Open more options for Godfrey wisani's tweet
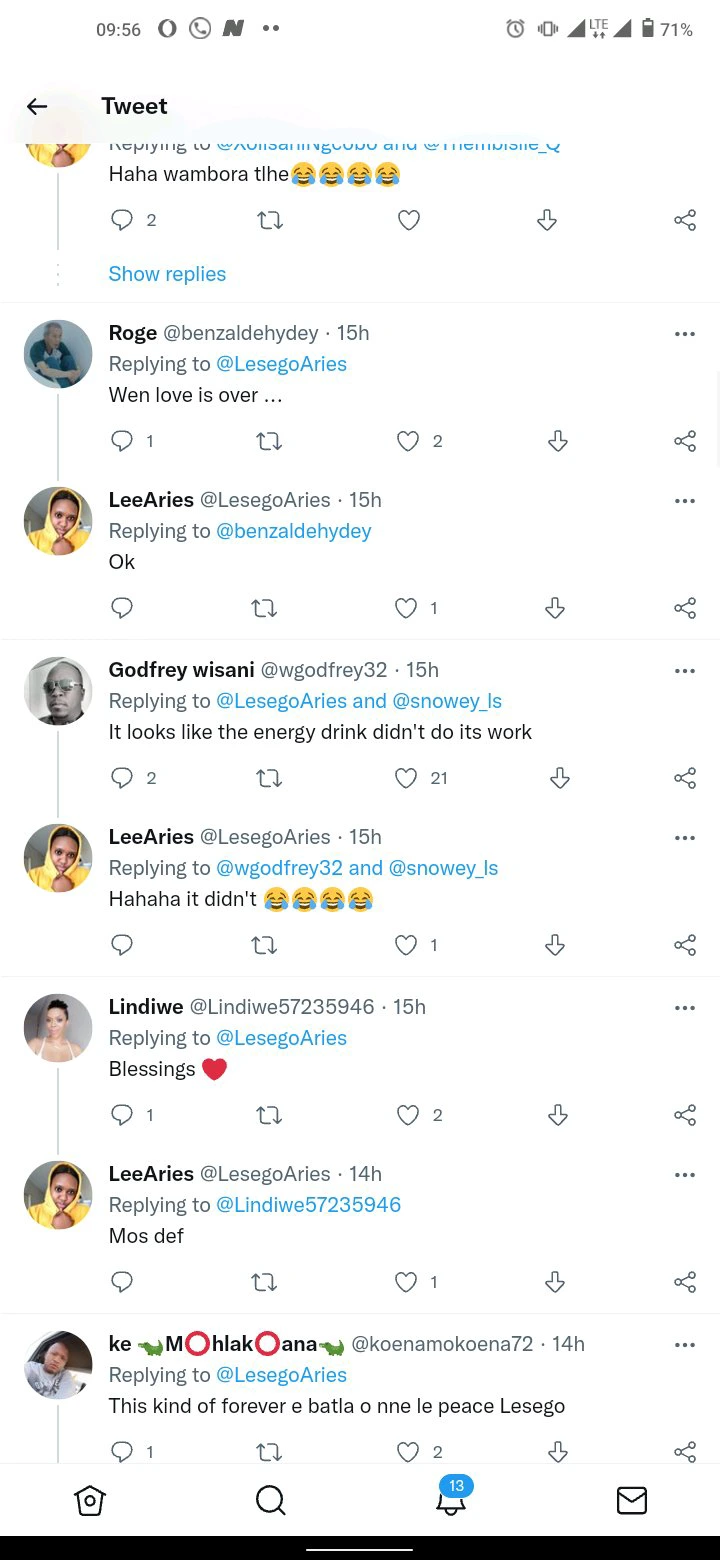The width and height of the screenshot is (720, 1560). (x=685, y=671)
